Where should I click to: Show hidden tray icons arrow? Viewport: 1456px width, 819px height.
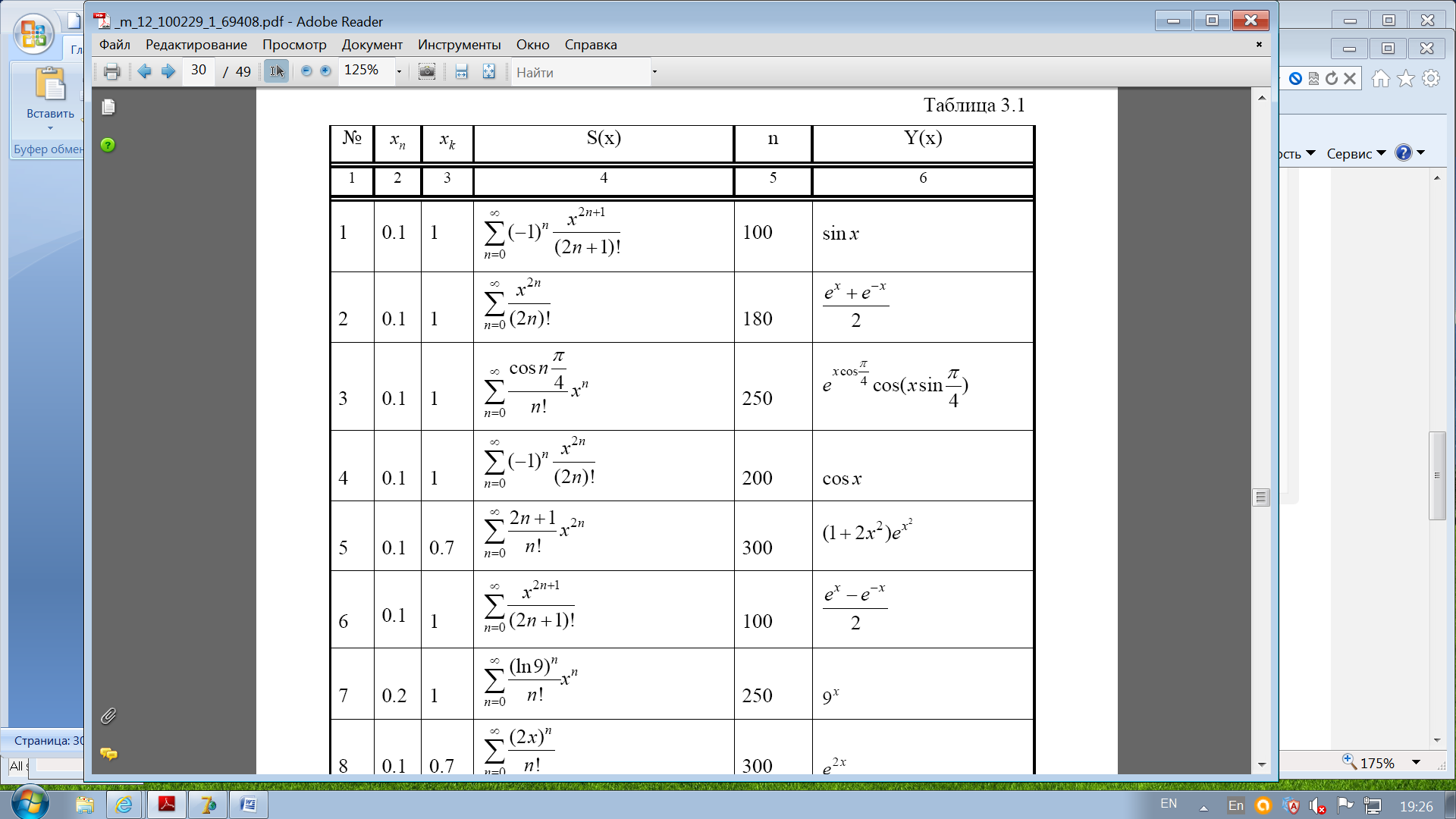(x=1203, y=808)
